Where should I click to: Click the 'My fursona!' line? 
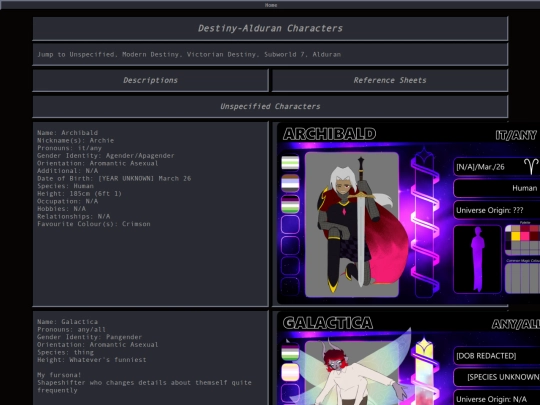click(x=59, y=375)
